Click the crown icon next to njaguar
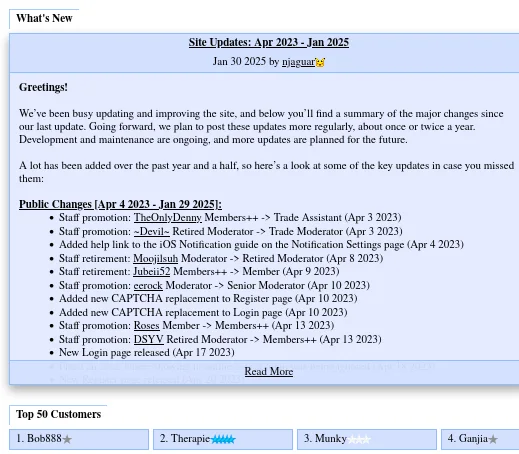Image resolution: width=519 pixels, height=454 pixels. click(x=320, y=62)
